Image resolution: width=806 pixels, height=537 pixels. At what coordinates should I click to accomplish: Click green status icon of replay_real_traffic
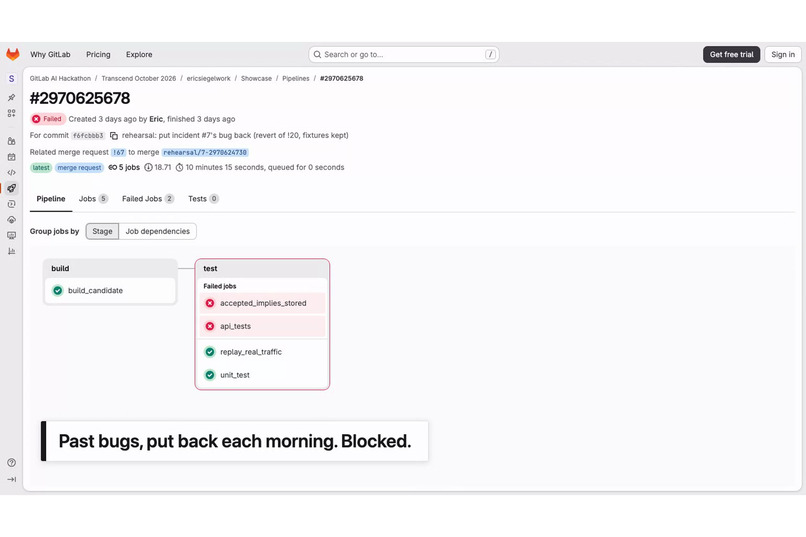210,352
